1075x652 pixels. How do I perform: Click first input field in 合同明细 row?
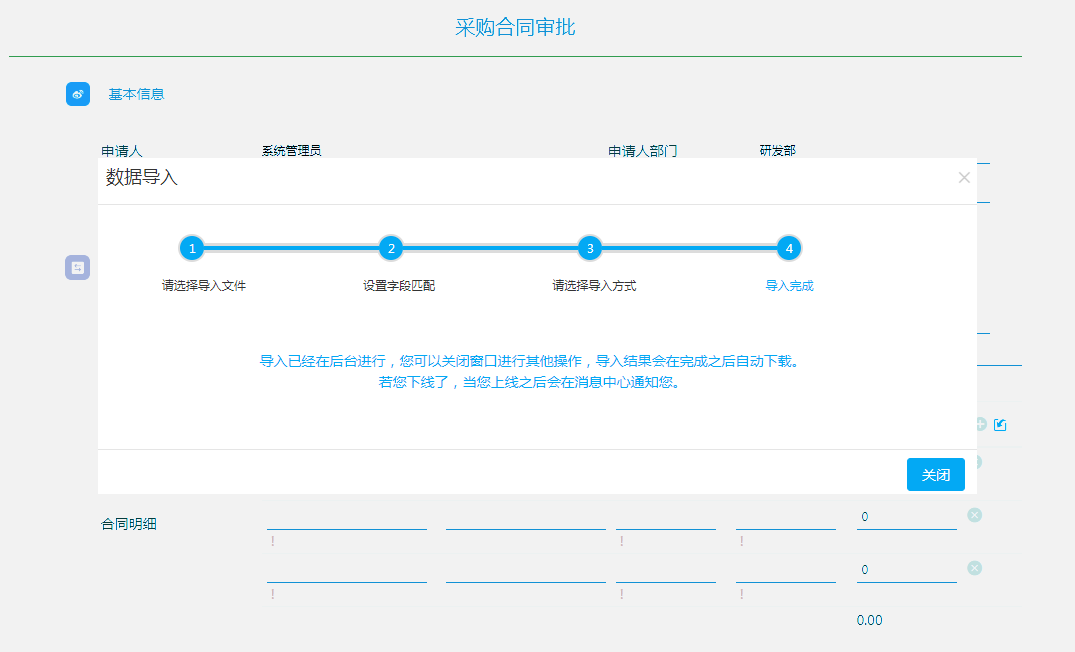coord(346,518)
